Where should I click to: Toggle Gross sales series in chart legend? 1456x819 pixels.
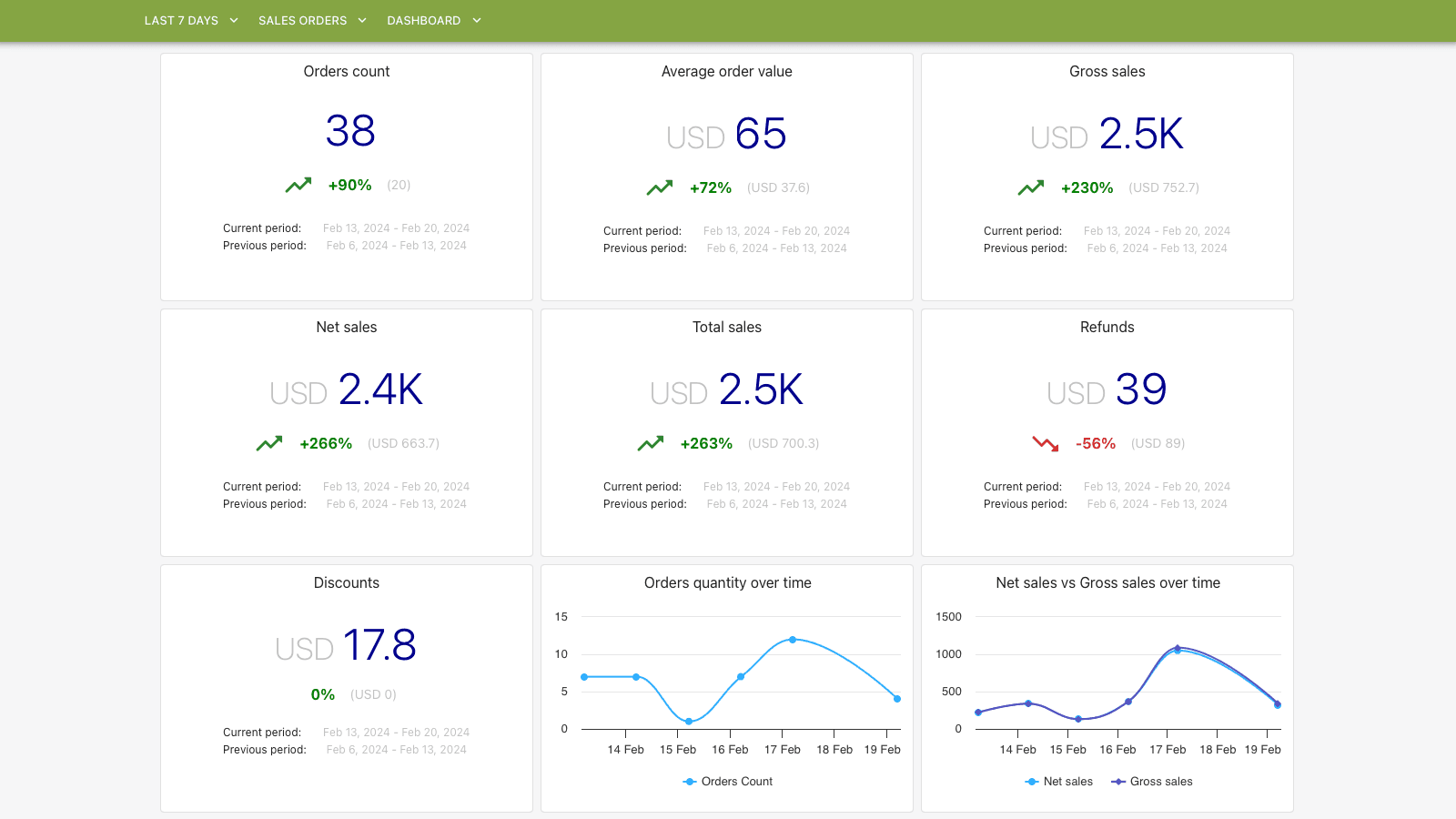pyautogui.click(x=1151, y=782)
